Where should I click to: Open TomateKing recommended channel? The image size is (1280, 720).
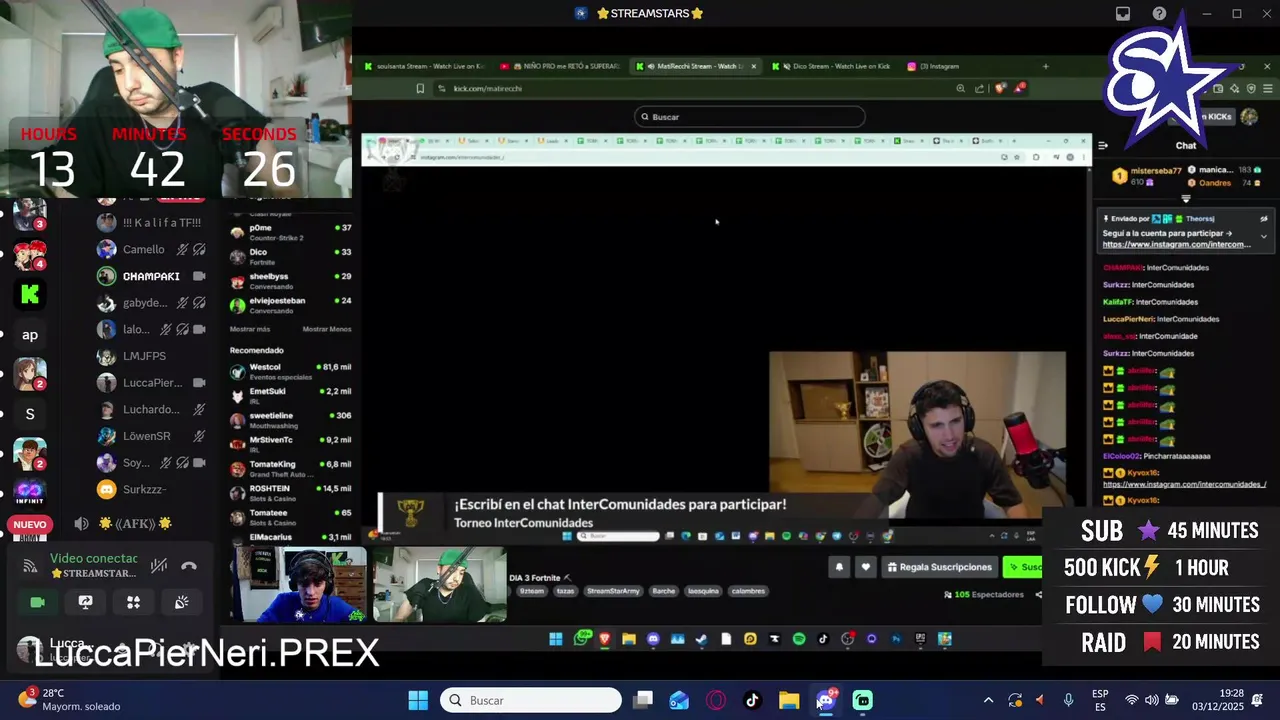290,468
